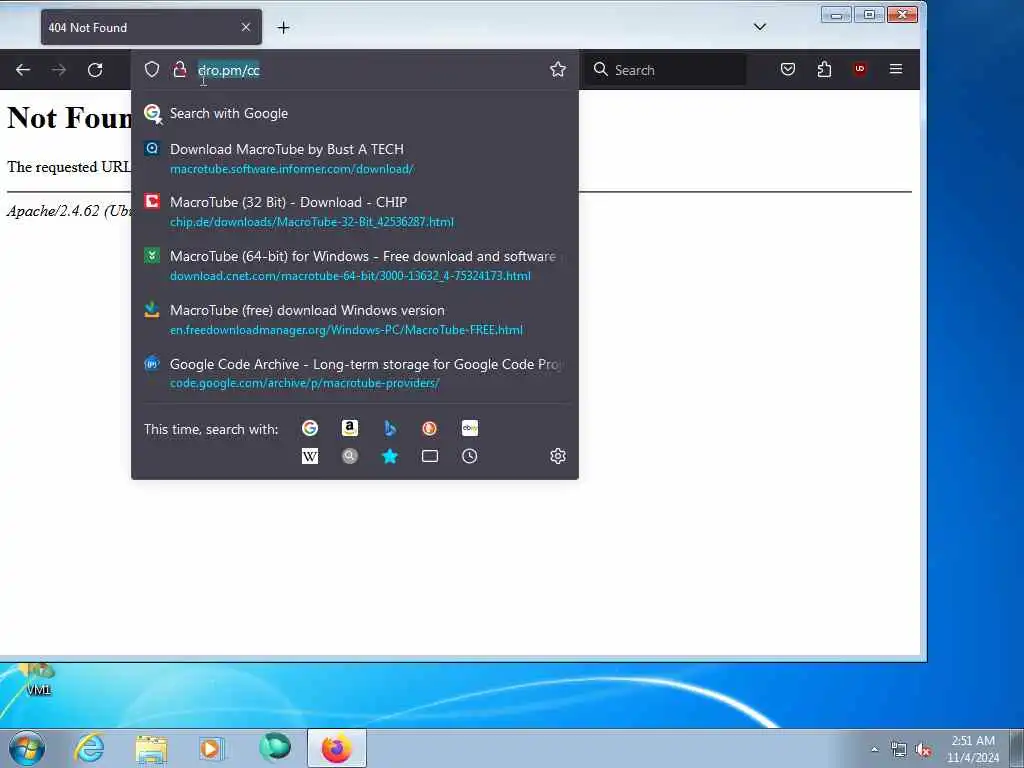Open uBlock Origin extension icon
Viewport: 1024px width, 768px height.
(860, 69)
